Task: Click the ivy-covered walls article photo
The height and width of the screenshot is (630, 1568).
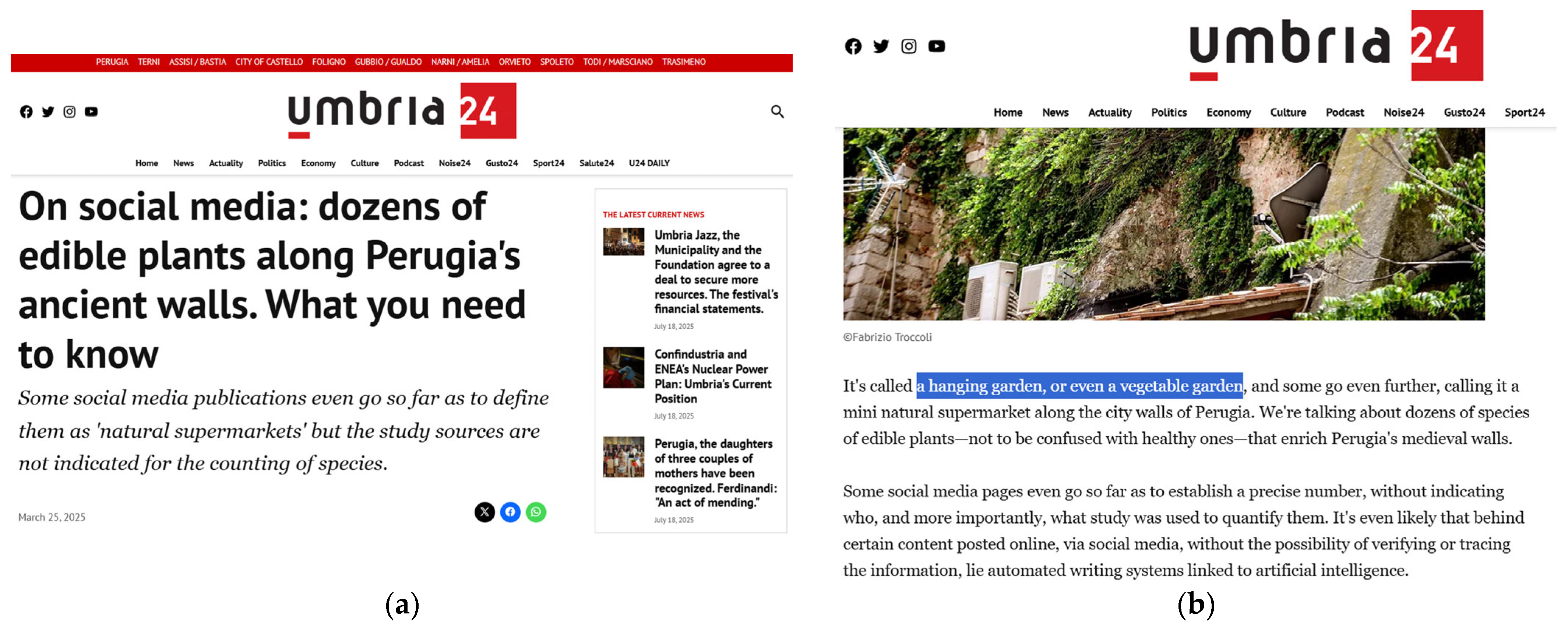Action: coord(1164,224)
